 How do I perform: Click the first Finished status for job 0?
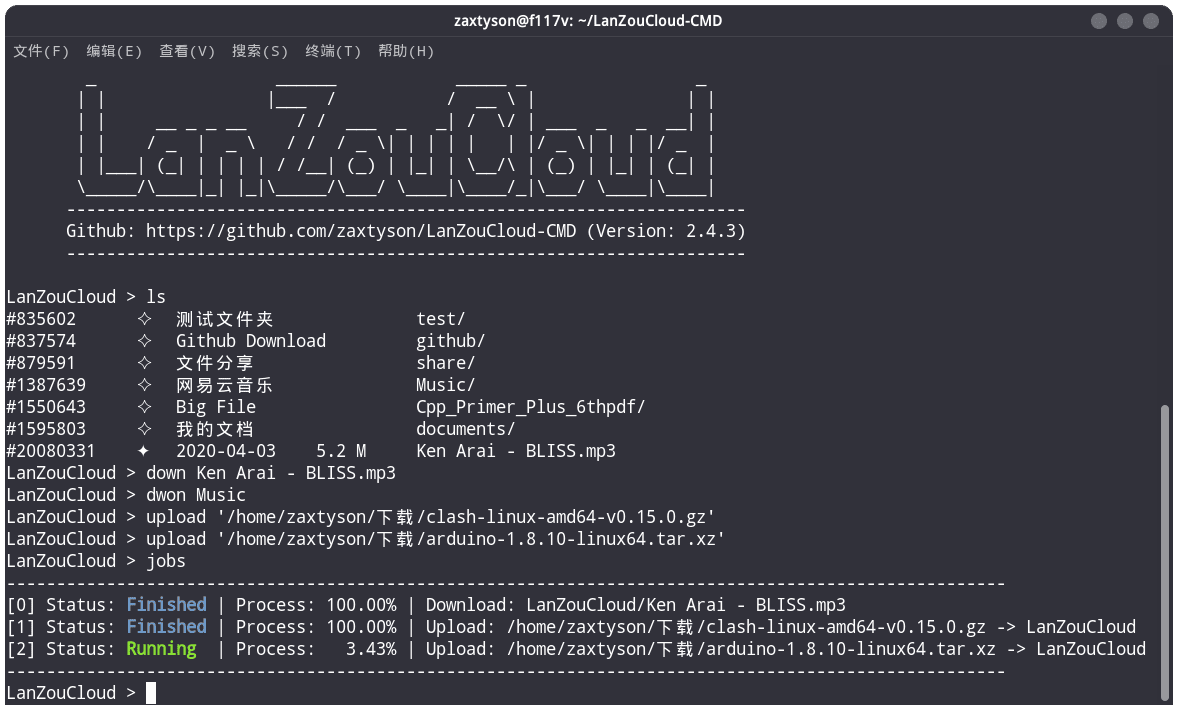point(167,605)
